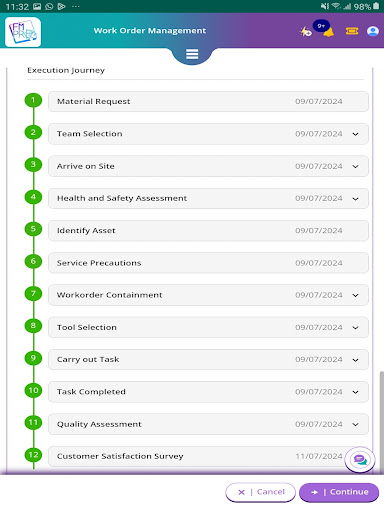This screenshot has height=512, width=384.
Task: Expand the Tool Selection chevron
Action: pyautogui.click(x=356, y=328)
